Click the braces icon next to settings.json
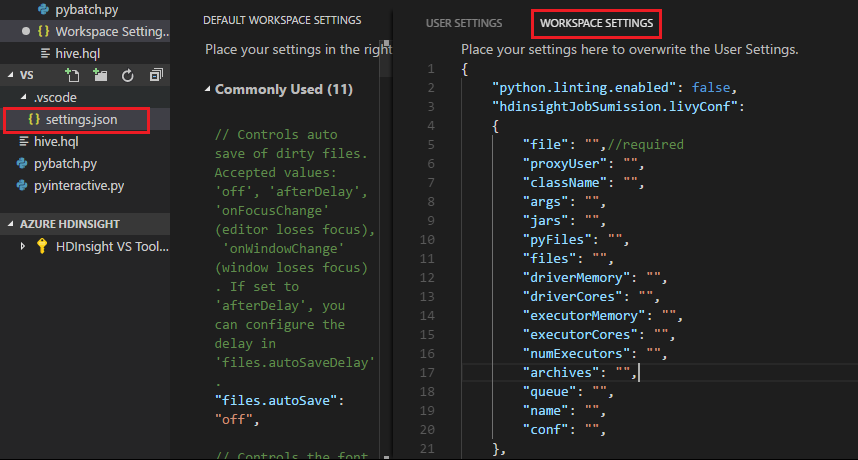Image resolution: width=858 pixels, height=460 pixels. (34, 120)
